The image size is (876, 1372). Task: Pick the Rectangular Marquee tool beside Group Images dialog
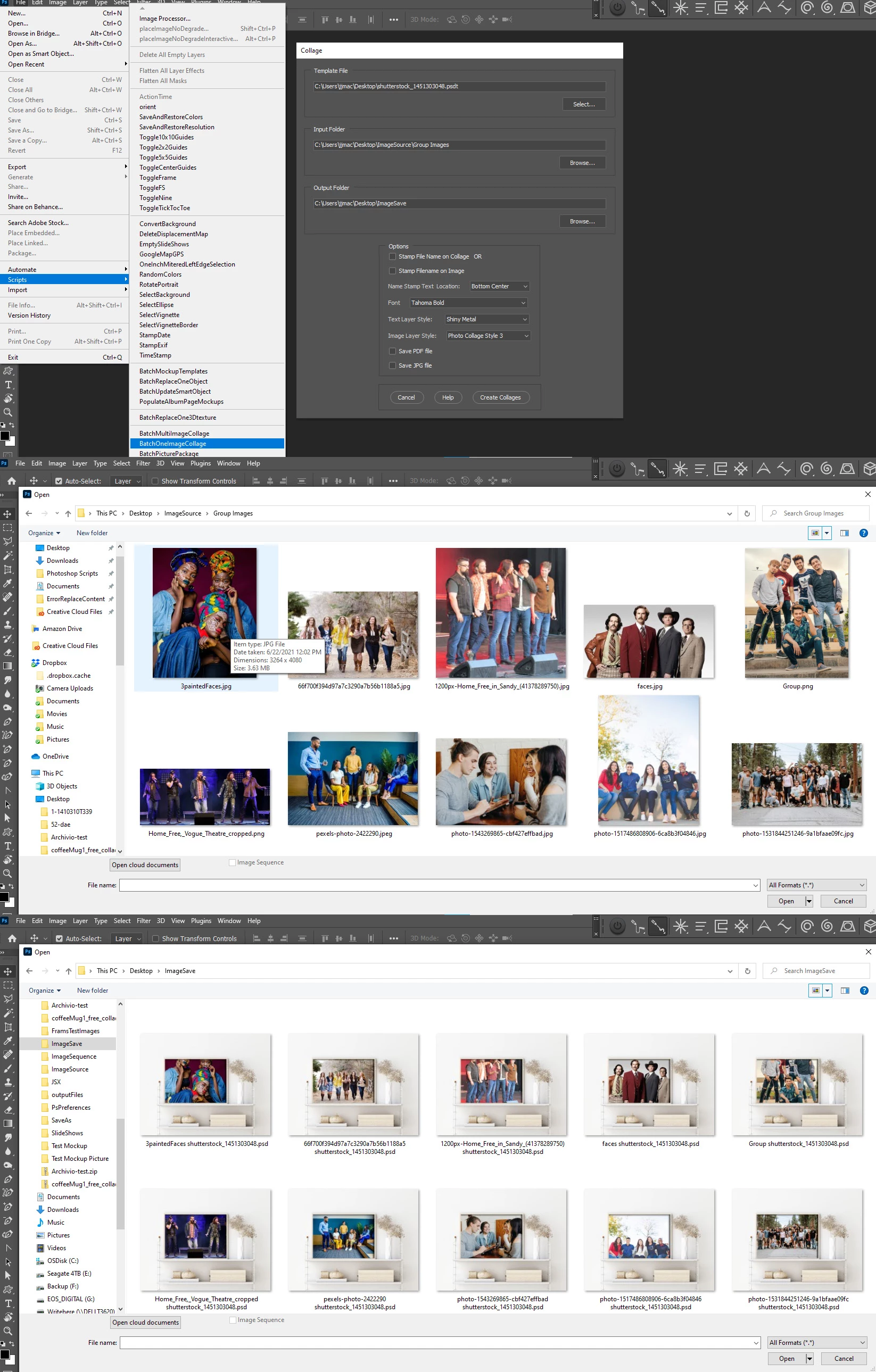7,528
